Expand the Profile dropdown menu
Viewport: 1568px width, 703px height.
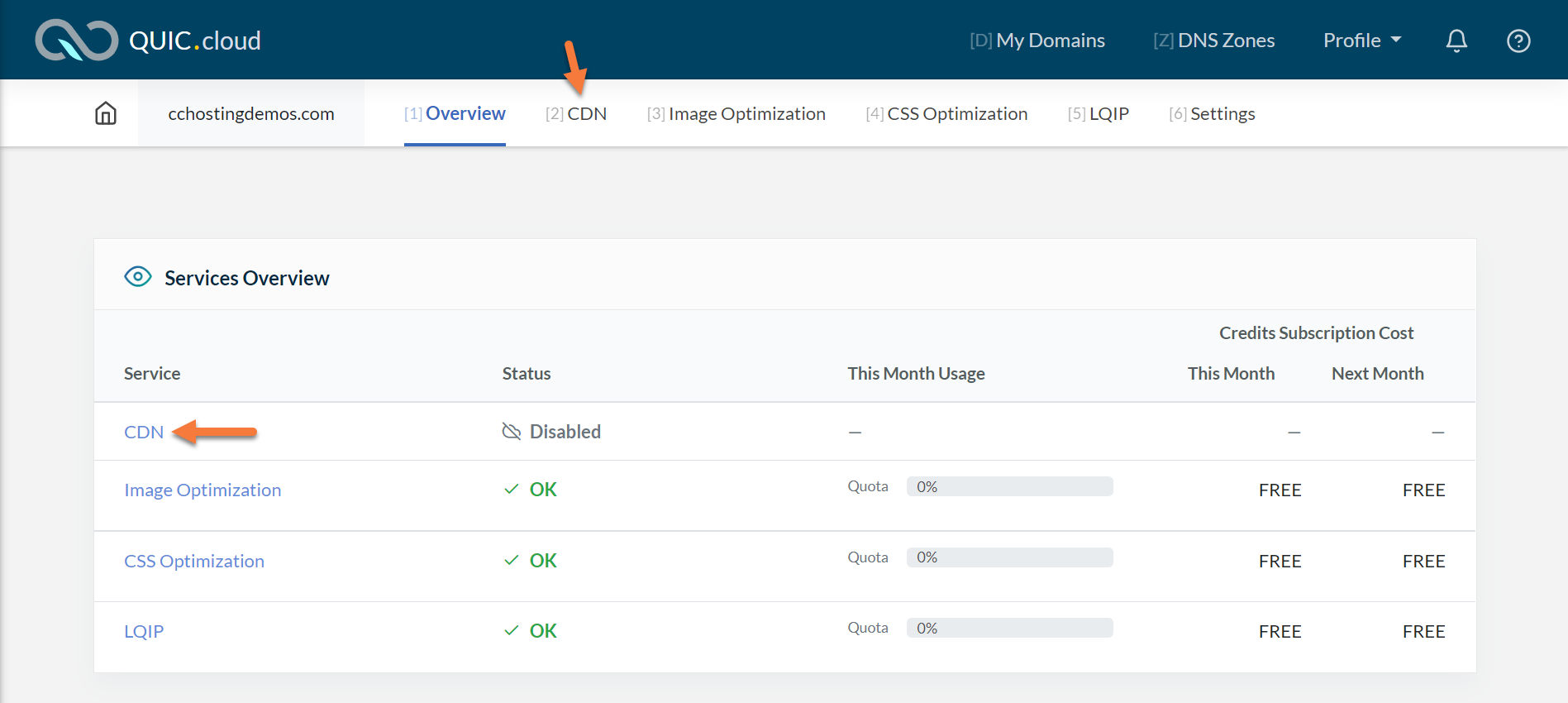tap(1361, 41)
